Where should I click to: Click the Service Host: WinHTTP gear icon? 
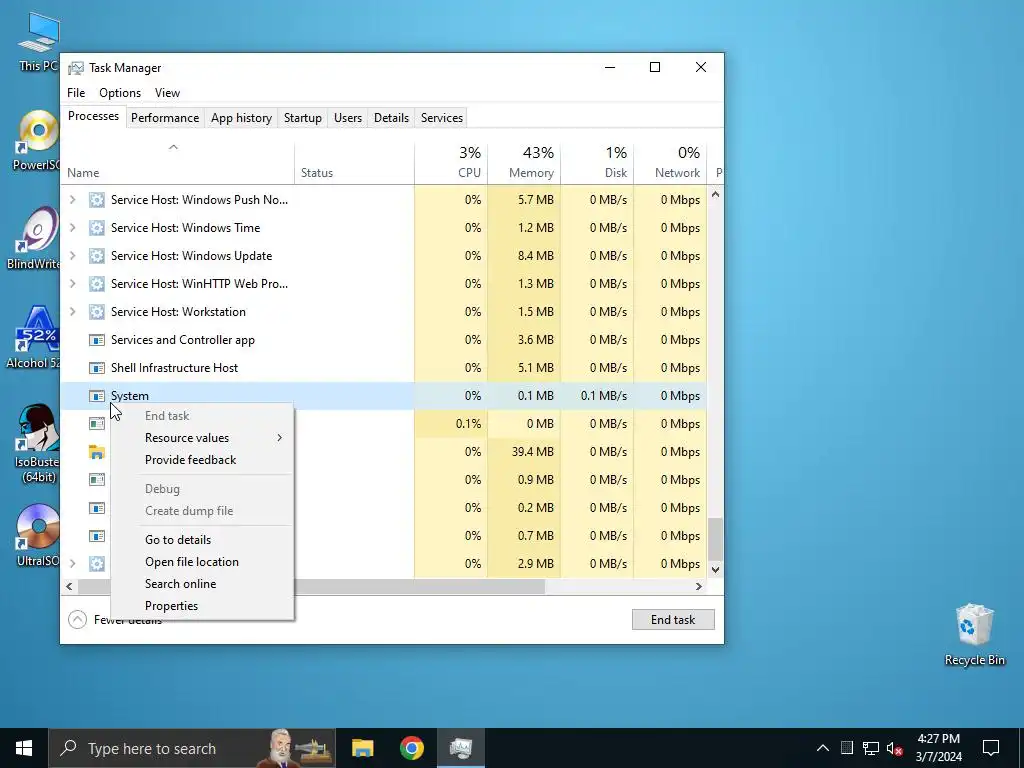point(97,284)
